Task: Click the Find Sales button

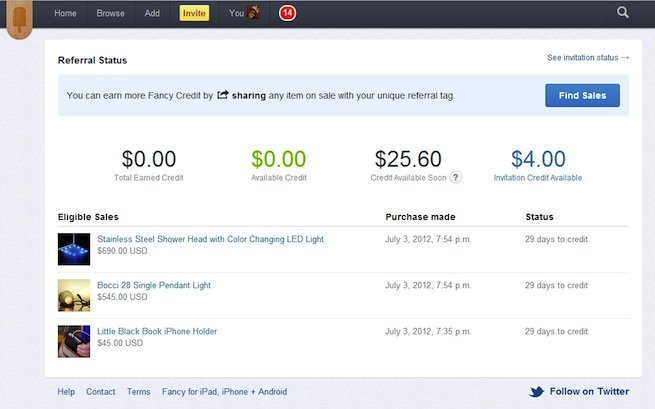Action: 582,95
